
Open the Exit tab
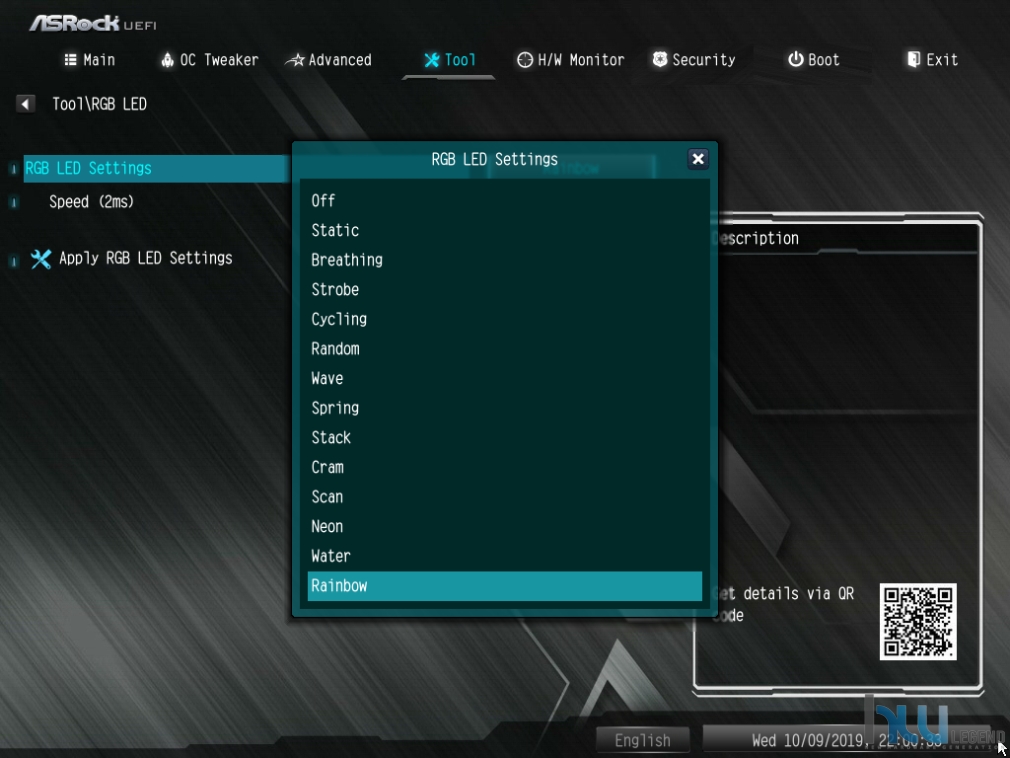932,60
